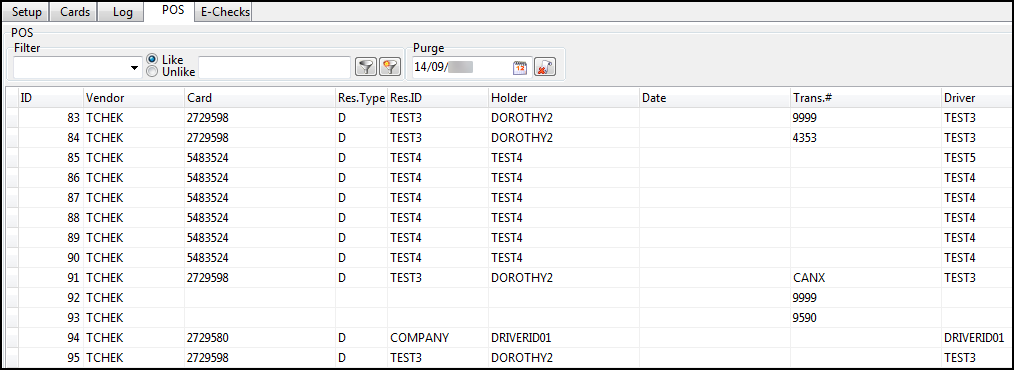
Task: Click ID cell 85
Action: click(51, 158)
